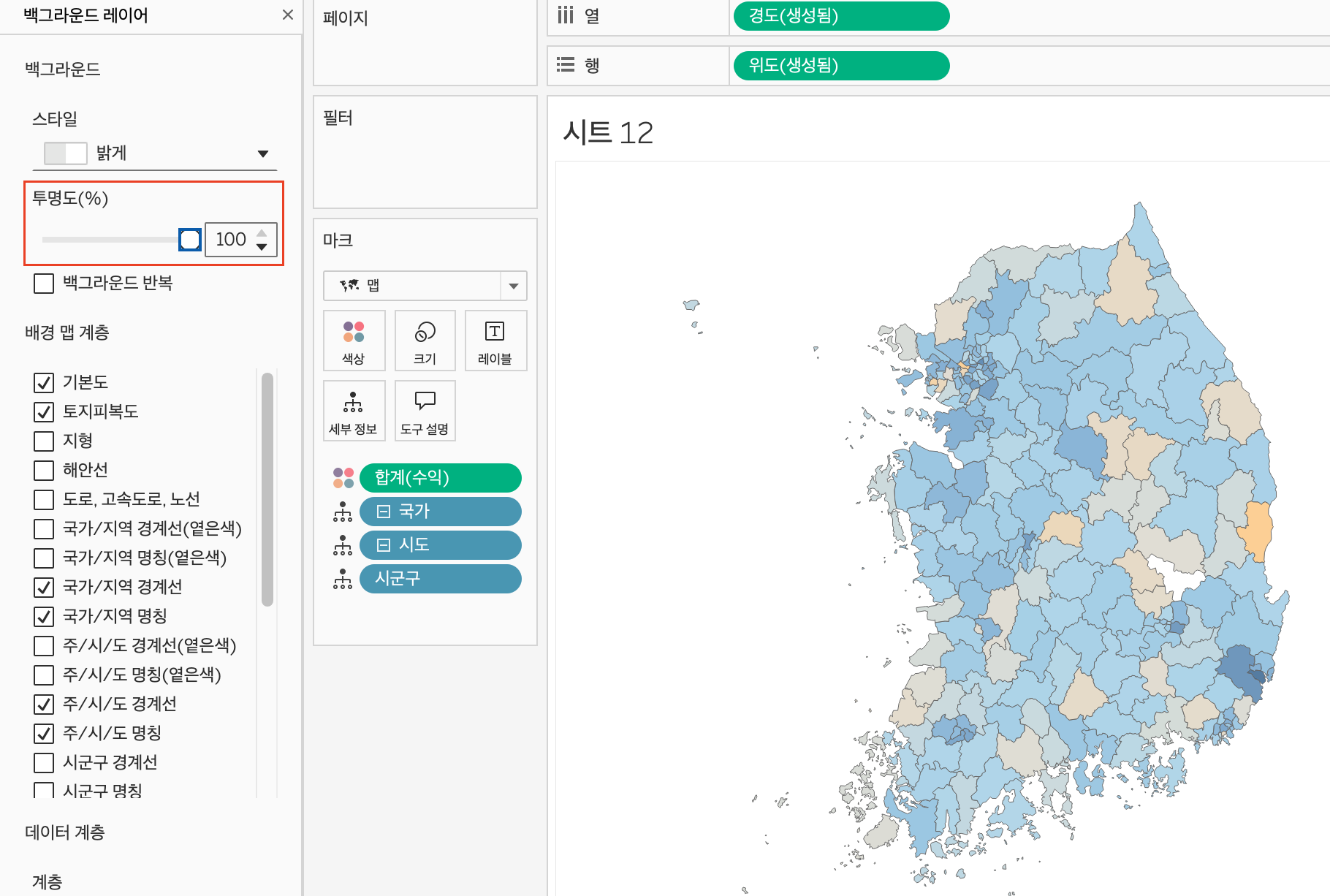Enable the 시군구 경계선 layer
Image resolution: width=1330 pixels, height=896 pixels.
(x=44, y=762)
